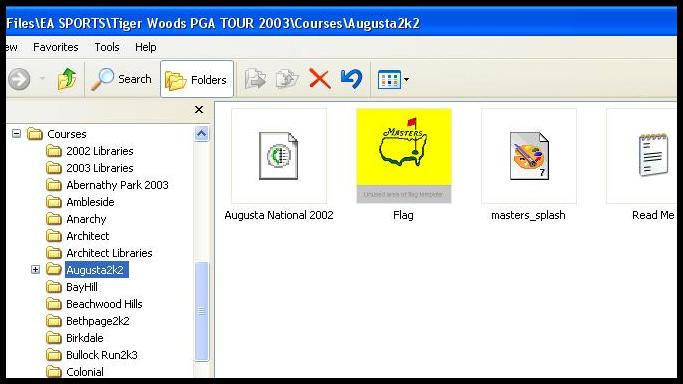Open the Tools menu

tap(107, 47)
